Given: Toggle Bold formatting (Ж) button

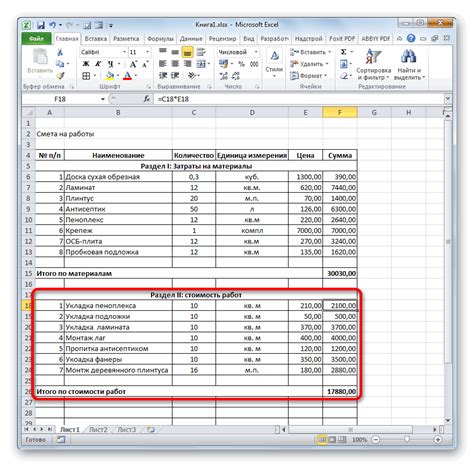Looking at the screenshot, I should [86, 64].
